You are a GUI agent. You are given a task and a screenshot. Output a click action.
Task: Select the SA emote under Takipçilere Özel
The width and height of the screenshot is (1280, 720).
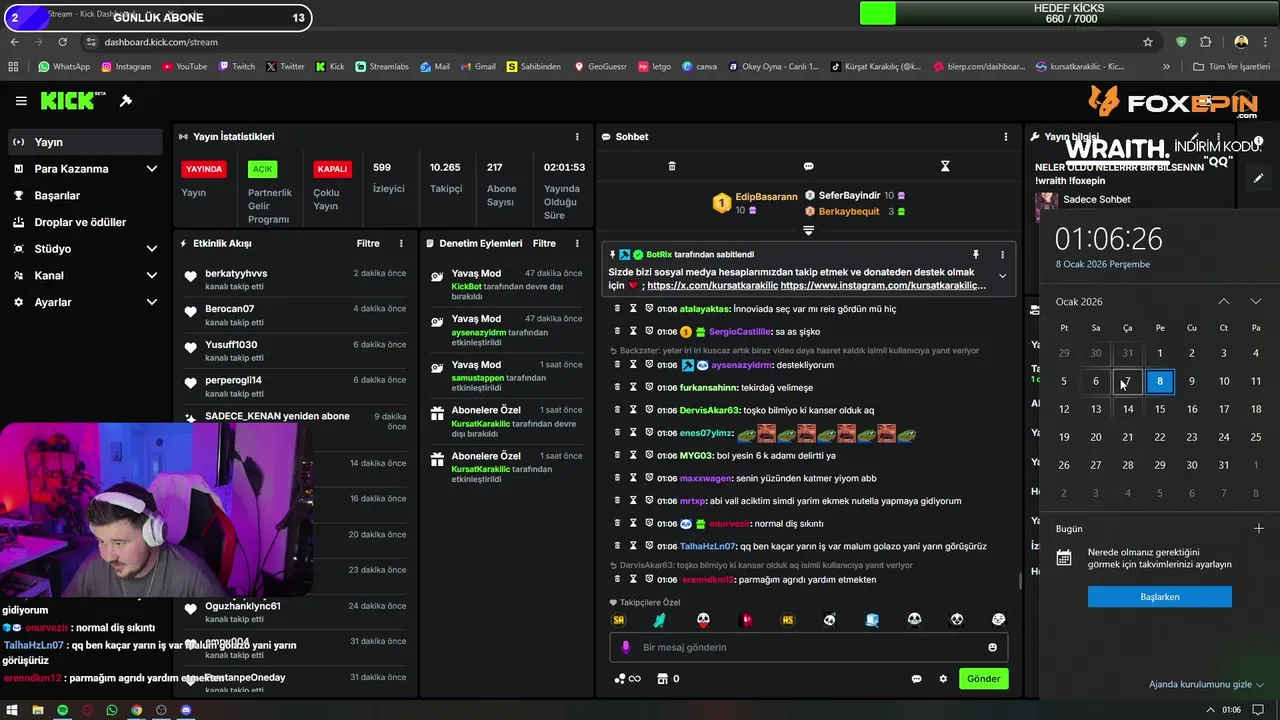point(618,620)
